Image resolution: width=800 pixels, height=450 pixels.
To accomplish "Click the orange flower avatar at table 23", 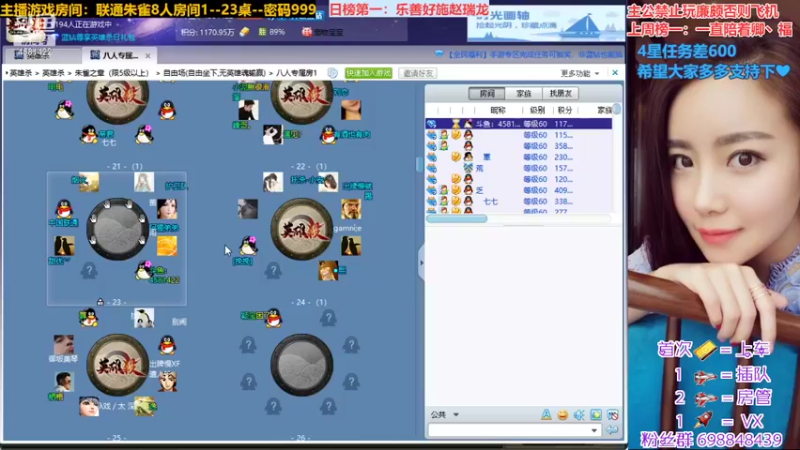I will click(167, 245).
